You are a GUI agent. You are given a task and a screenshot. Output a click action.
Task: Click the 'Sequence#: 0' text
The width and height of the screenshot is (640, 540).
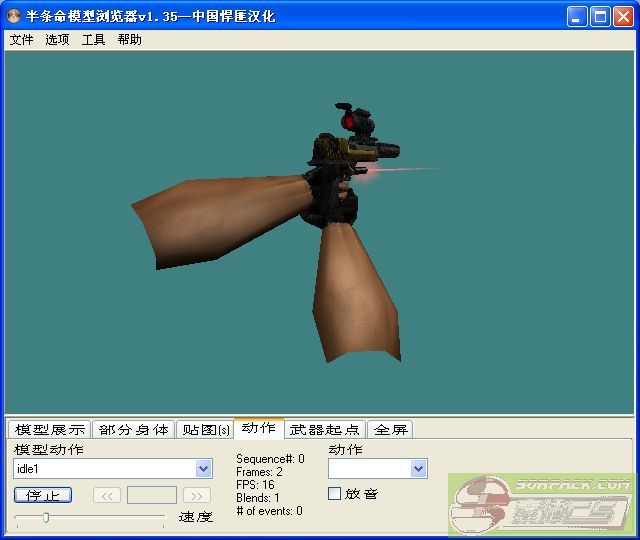(x=270, y=459)
